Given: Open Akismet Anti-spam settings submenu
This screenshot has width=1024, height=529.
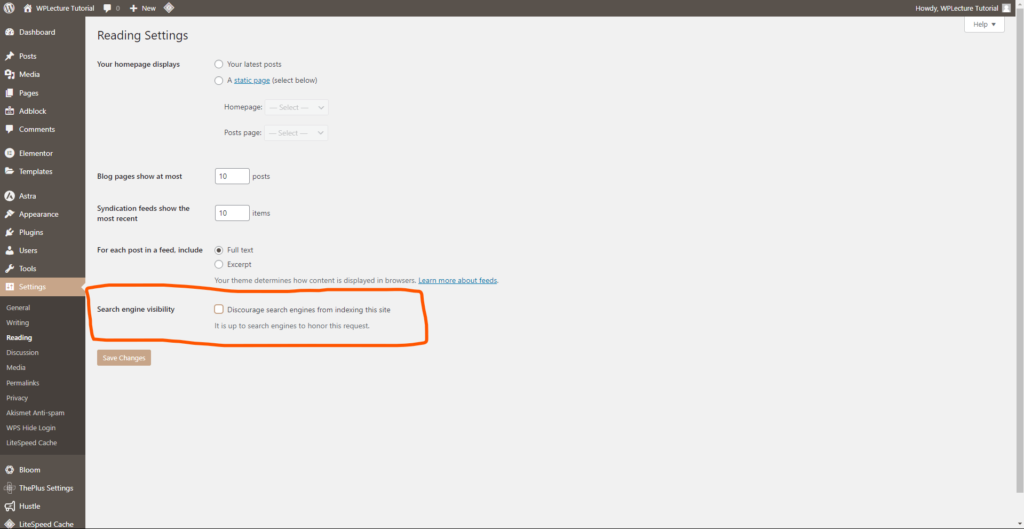Looking at the screenshot, I should point(35,413).
